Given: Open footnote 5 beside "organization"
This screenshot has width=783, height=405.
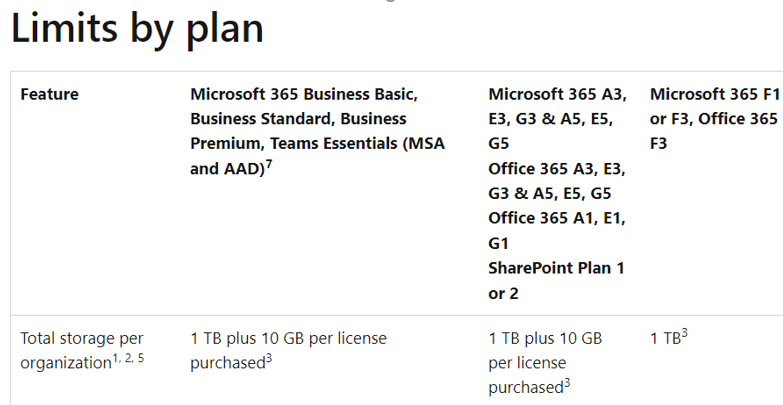Looking at the screenshot, I should (141, 358).
